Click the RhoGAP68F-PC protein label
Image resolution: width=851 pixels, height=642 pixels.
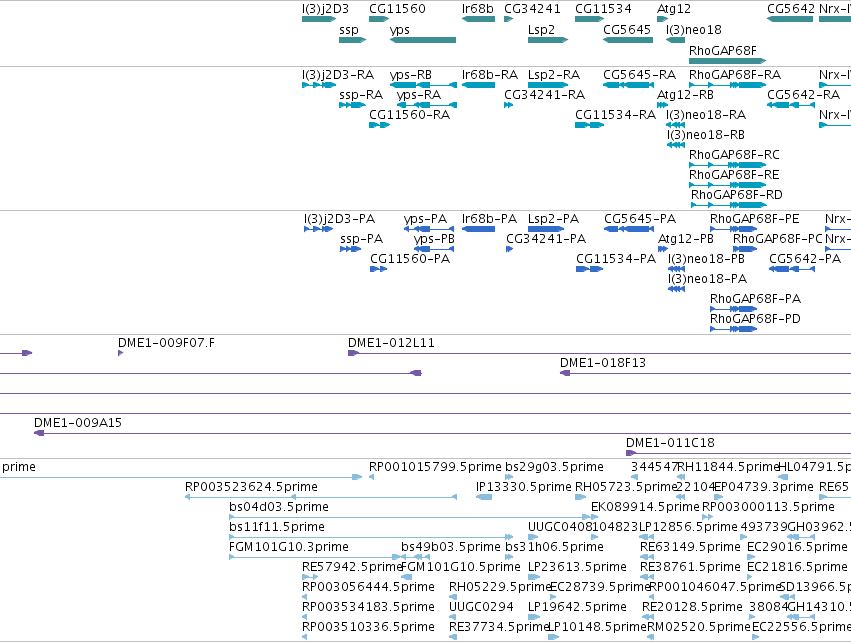click(x=778, y=239)
